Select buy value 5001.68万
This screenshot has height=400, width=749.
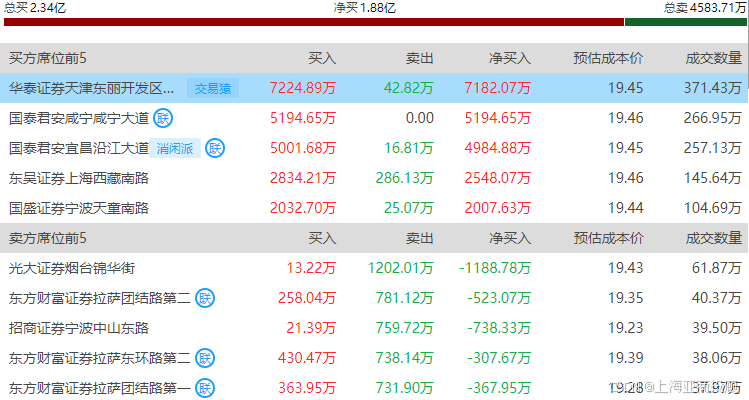(303, 148)
